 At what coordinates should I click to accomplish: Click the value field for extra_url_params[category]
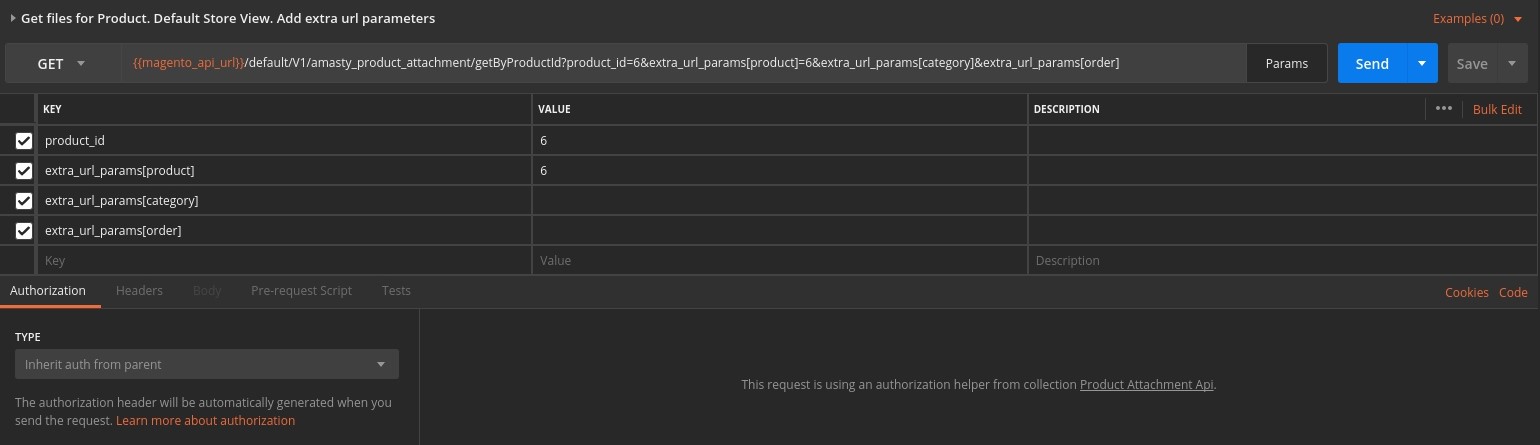779,201
